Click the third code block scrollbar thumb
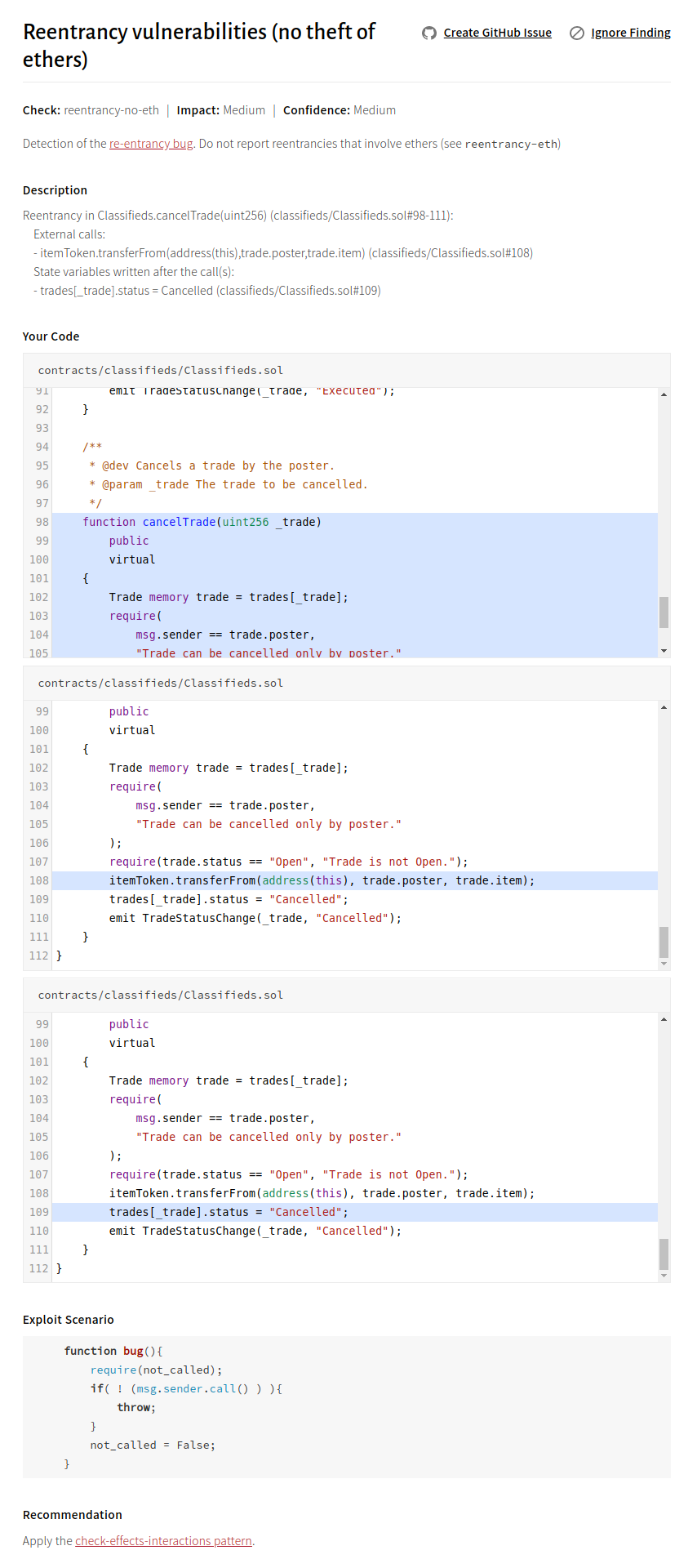Screen dimensions: 697x1568 tap(664, 1254)
